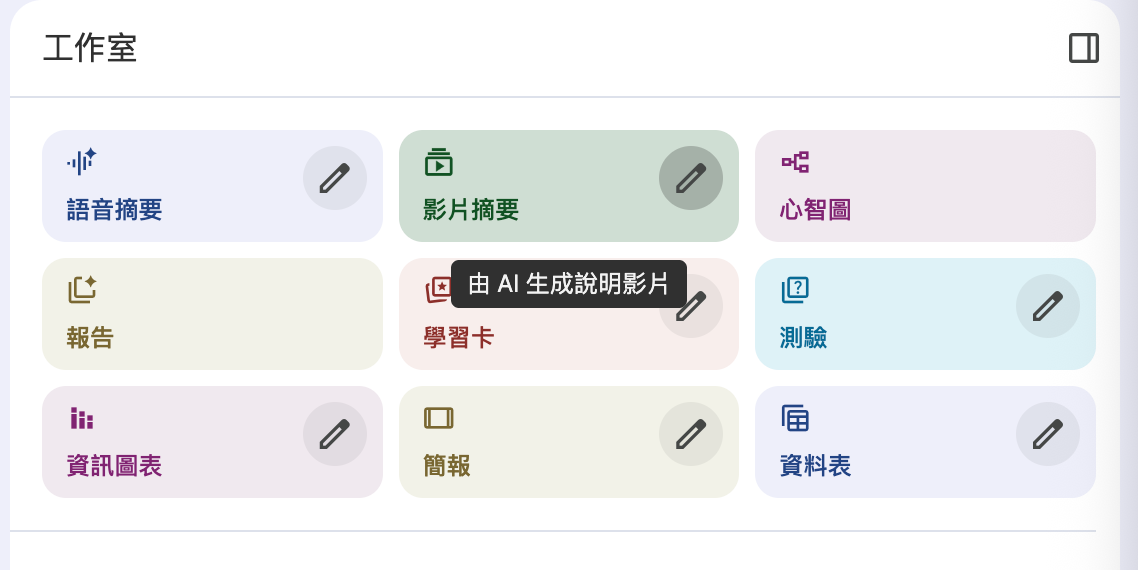Click the 語音摘要 waveform icon
The height and width of the screenshot is (570, 1138).
pos(81,161)
